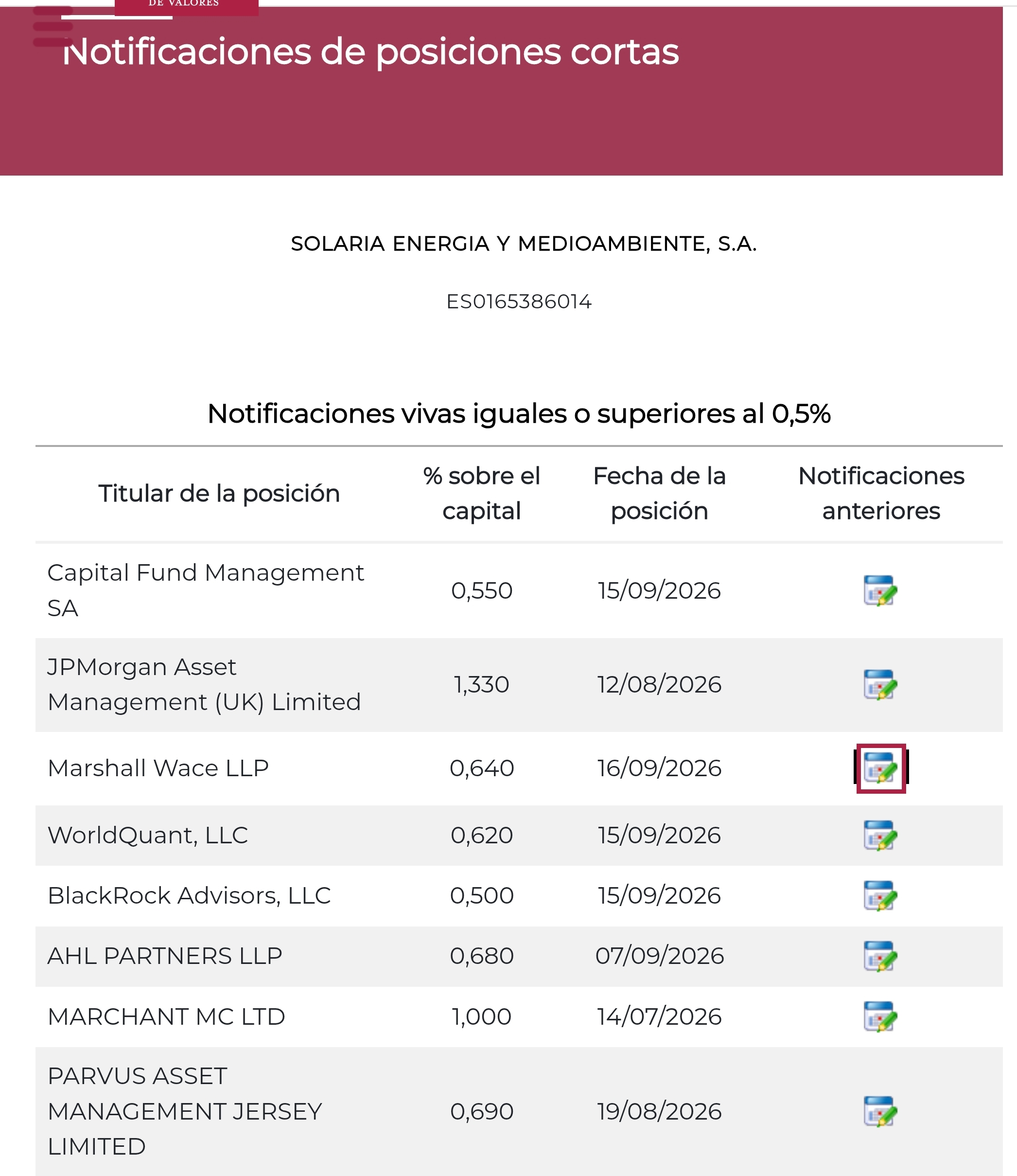Select the SOLARIA ENERGIA Y MEDIOAMBIENTE company name

tap(523, 244)
